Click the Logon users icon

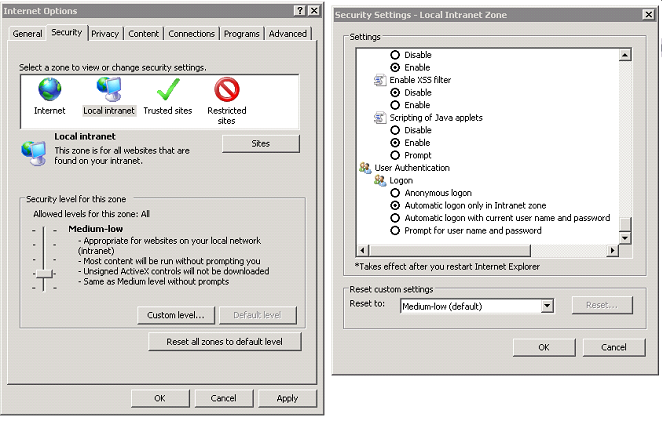coord(380,181)
